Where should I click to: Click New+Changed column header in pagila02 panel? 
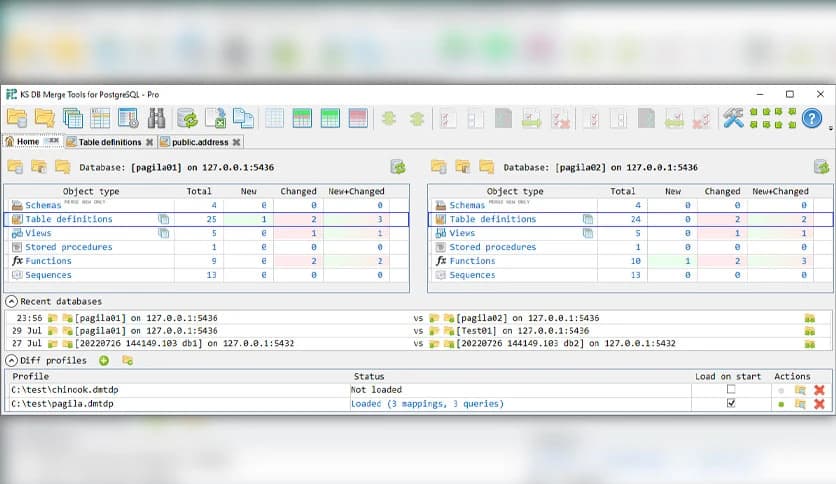tap(781, 191)
